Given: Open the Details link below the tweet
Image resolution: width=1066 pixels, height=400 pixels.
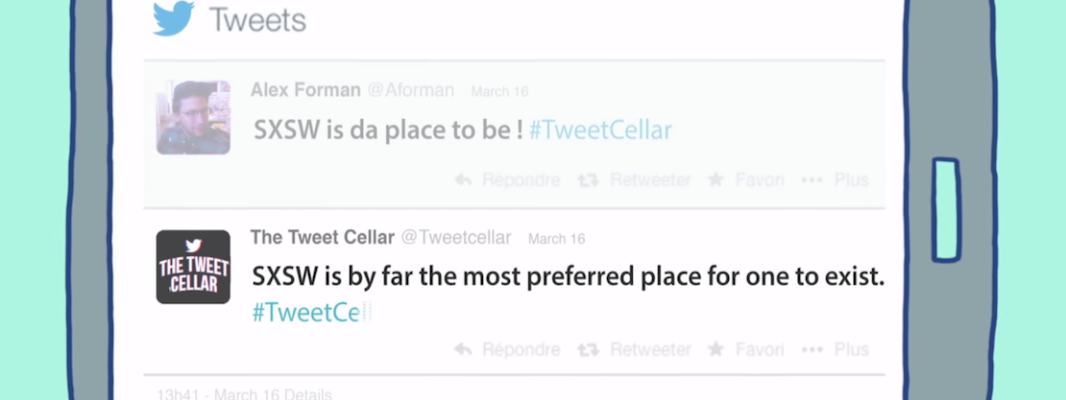Looking at the screenshot, I should click(306, 394).
